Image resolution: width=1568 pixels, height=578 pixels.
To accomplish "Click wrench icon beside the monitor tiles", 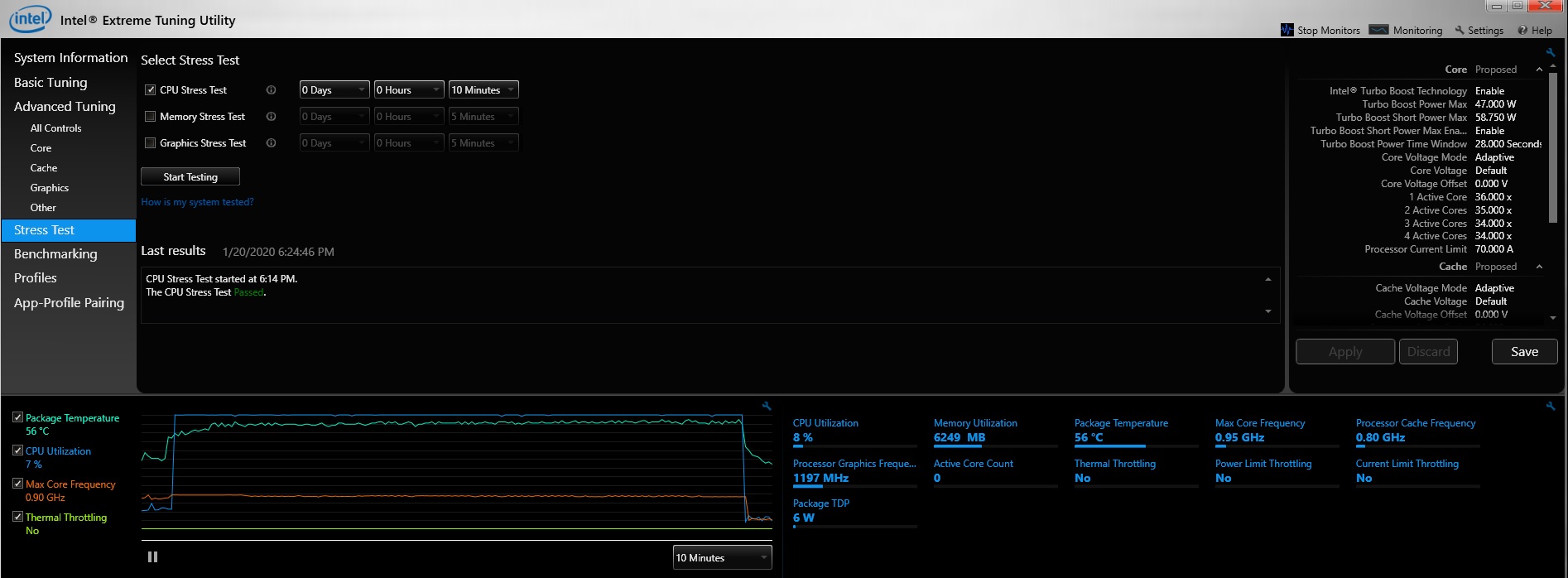I will pyautogui.click(x=1550, y=406).
